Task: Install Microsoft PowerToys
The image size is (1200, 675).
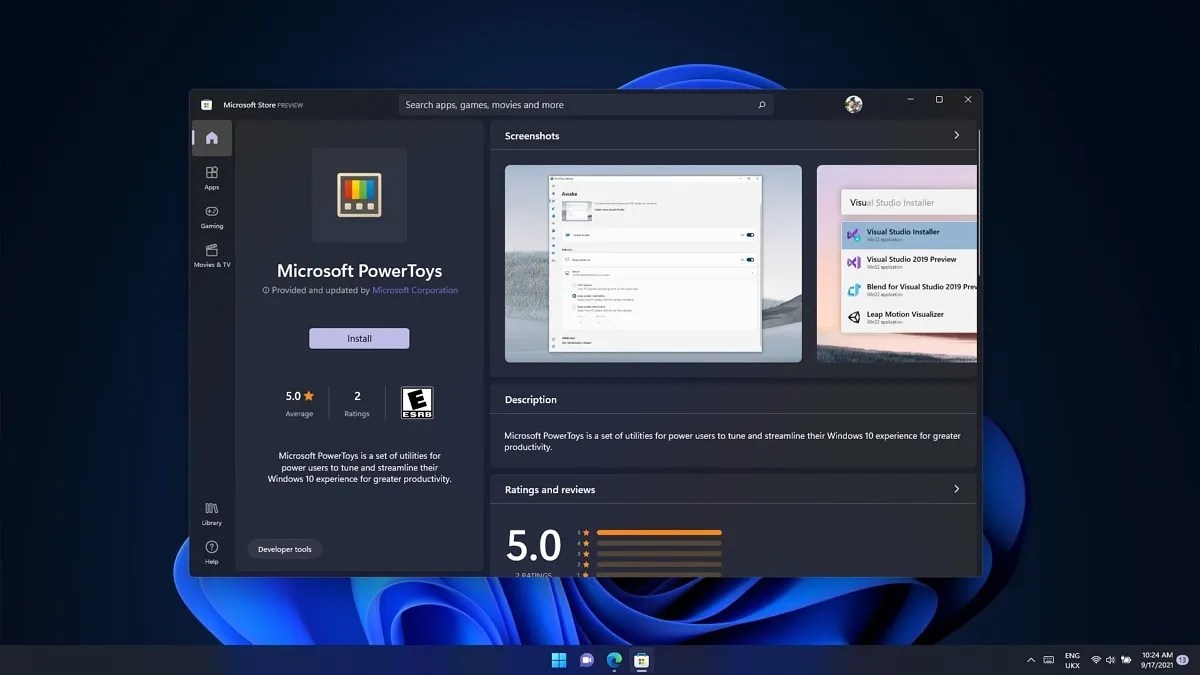Action: coord(359,338)
